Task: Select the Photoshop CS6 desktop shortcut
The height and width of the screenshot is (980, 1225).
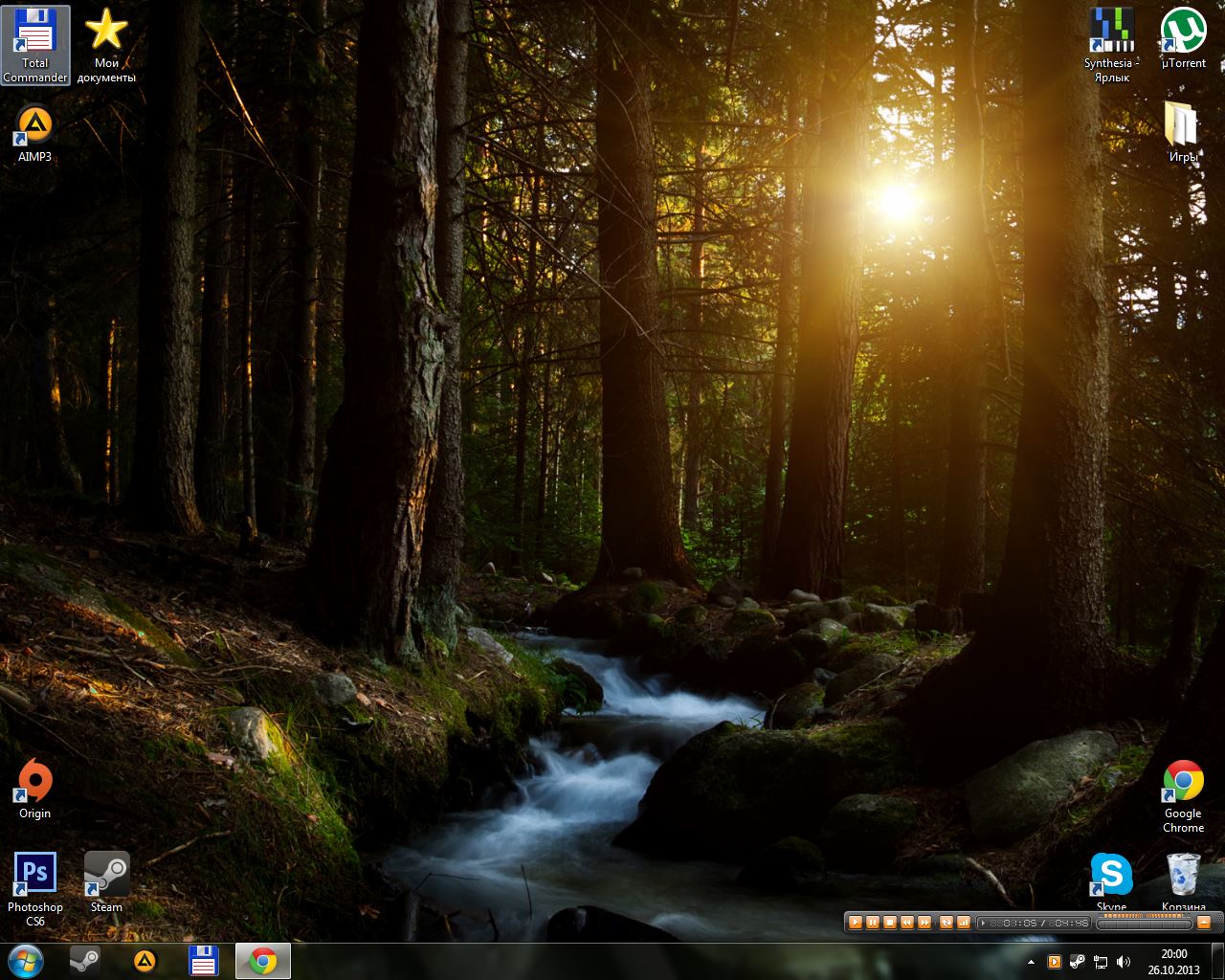Action: tap(35, 886)
